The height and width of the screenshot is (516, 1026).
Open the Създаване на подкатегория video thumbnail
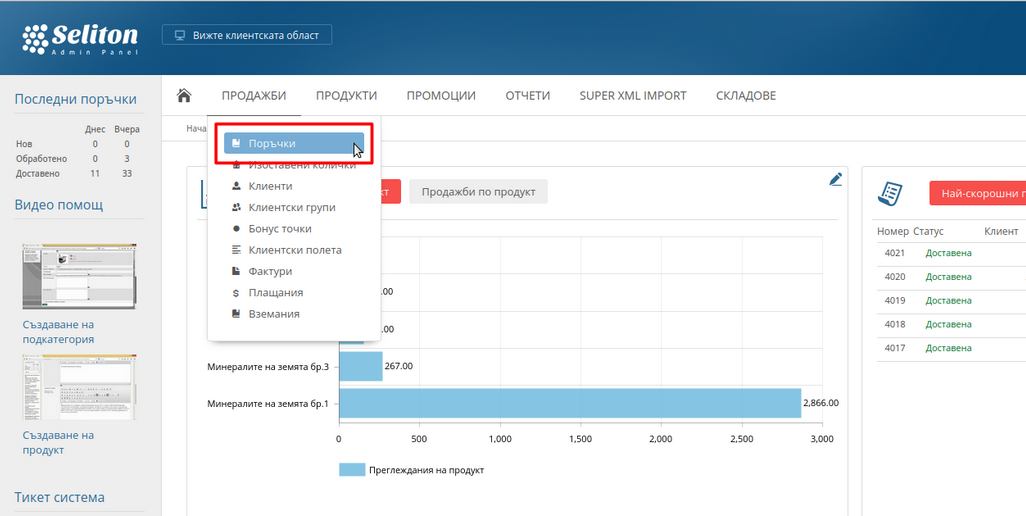(79, 276)
